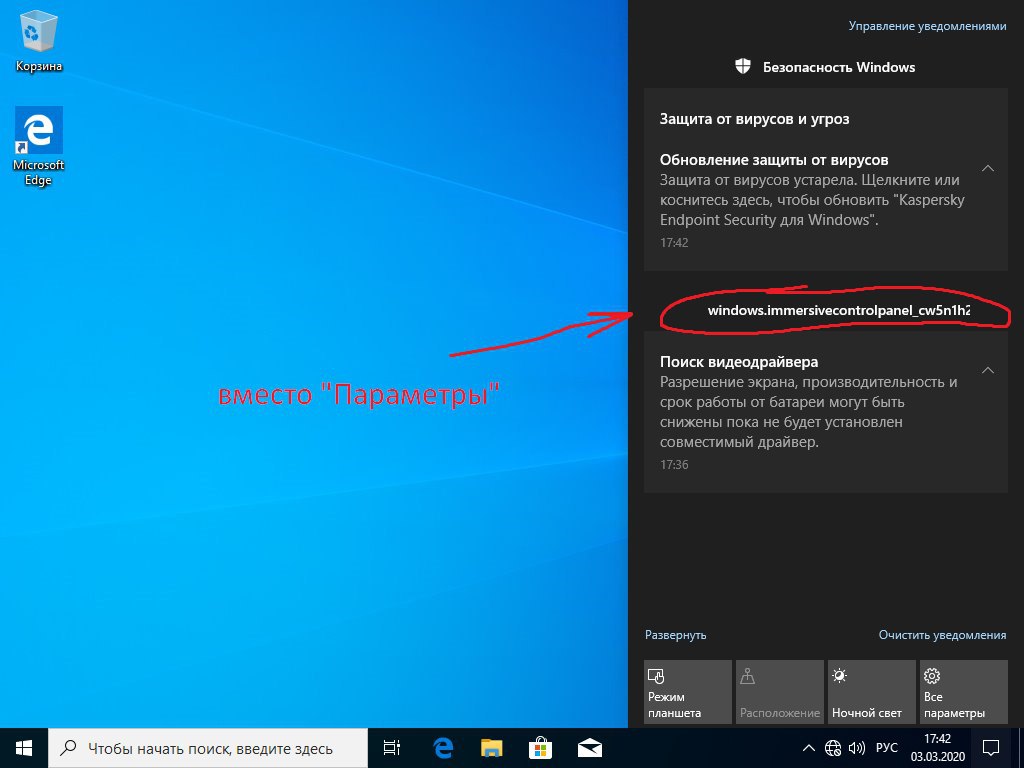
Task: Open Task View from the taskbar
Action: (x=392, y=748)
